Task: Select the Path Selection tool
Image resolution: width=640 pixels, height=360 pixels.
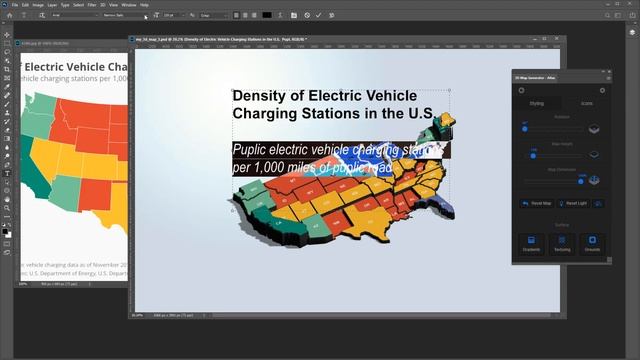Action: click(7, 182)
